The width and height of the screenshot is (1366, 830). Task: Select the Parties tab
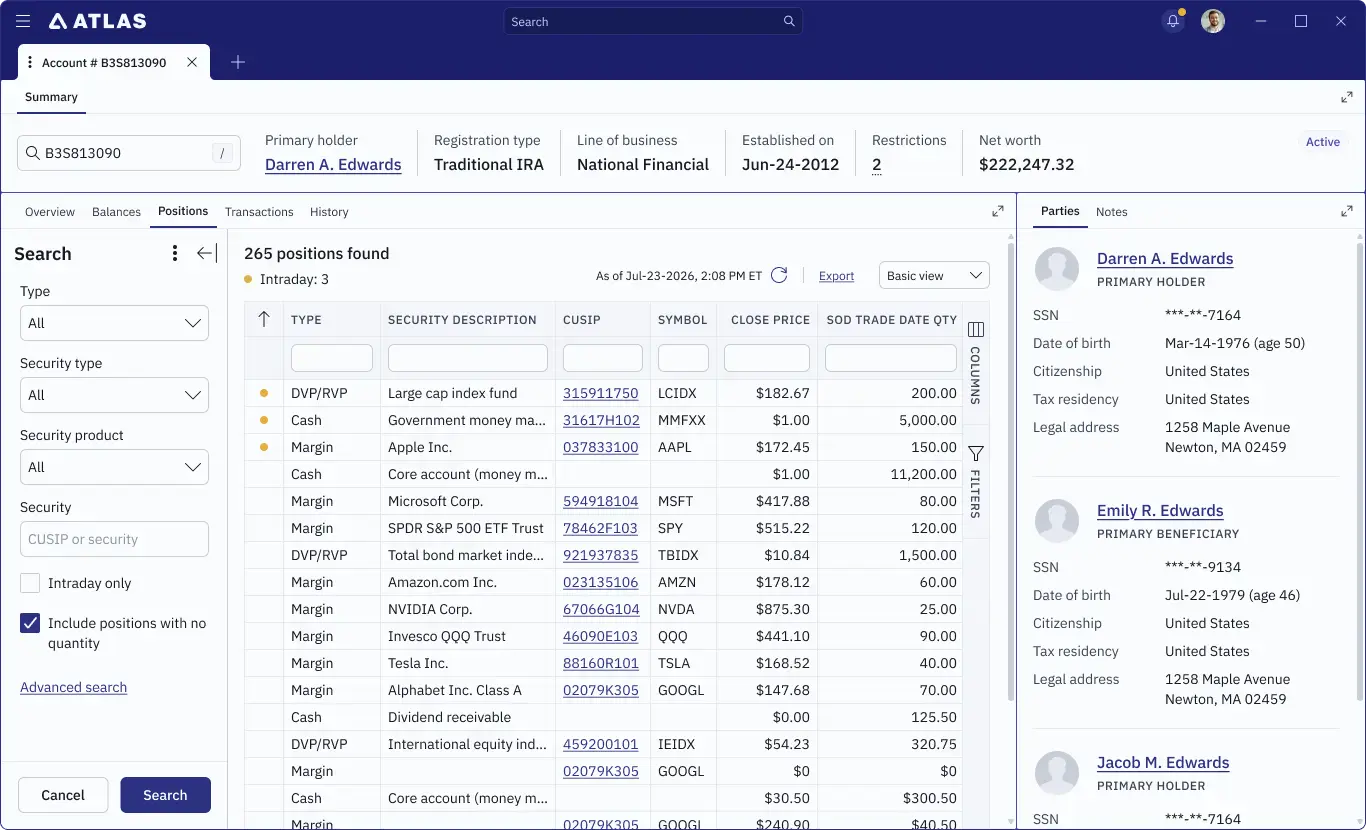[x=1060, y=211]
